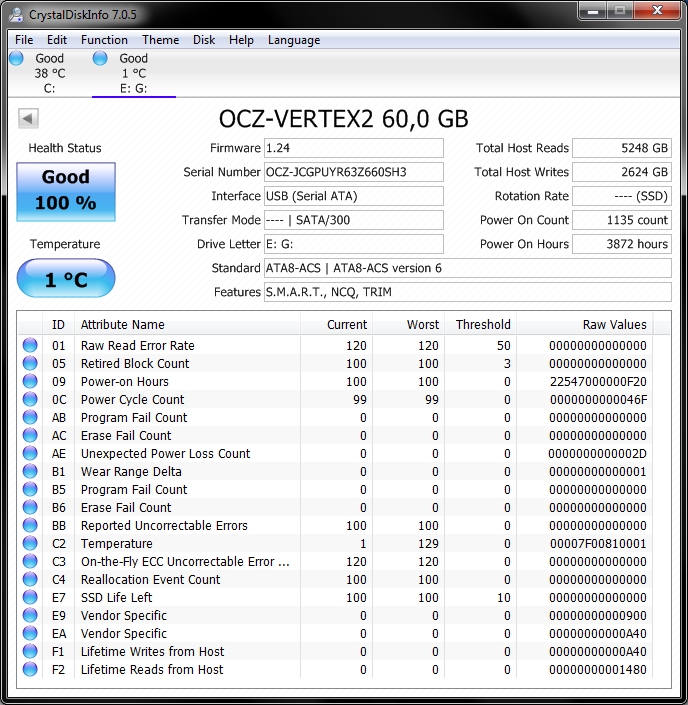Click the Good 100 % health status button
The width and height of the screenshot is (688, 705).
tap(66, 192)
